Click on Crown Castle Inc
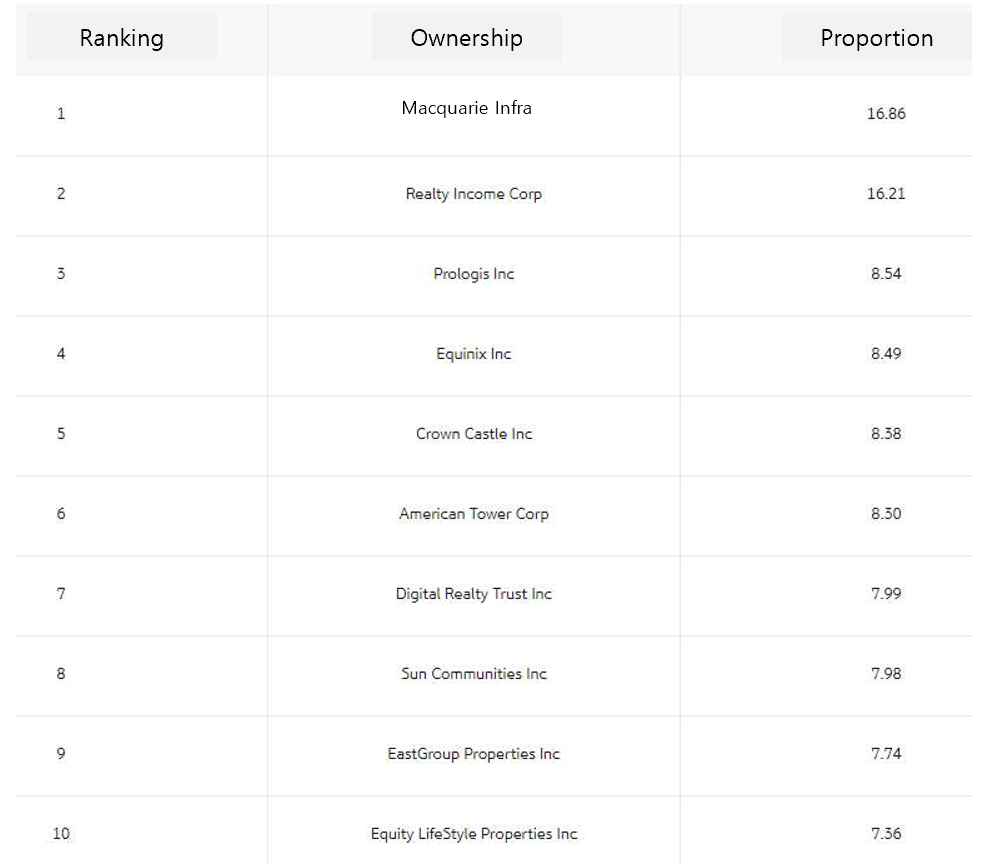The height and width of the screenshot is (865, 986). (474, 434)
